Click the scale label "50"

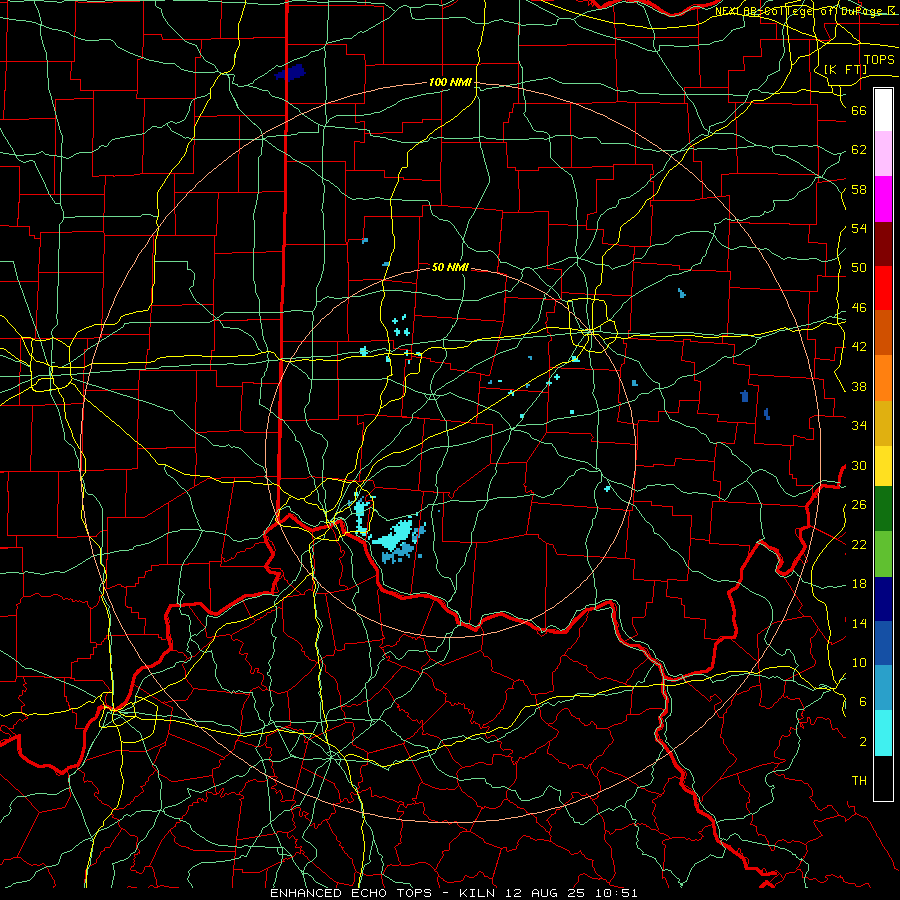(x=859, y=268)
